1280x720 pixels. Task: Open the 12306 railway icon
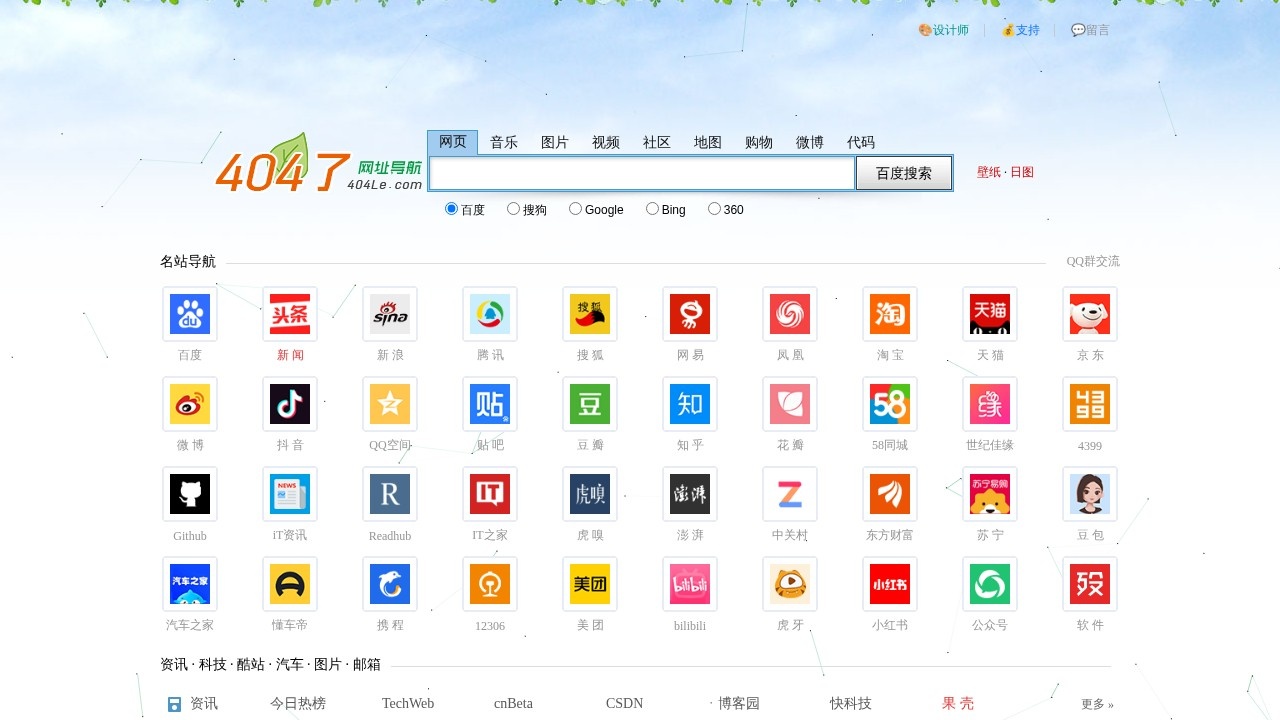pos(490,584)
